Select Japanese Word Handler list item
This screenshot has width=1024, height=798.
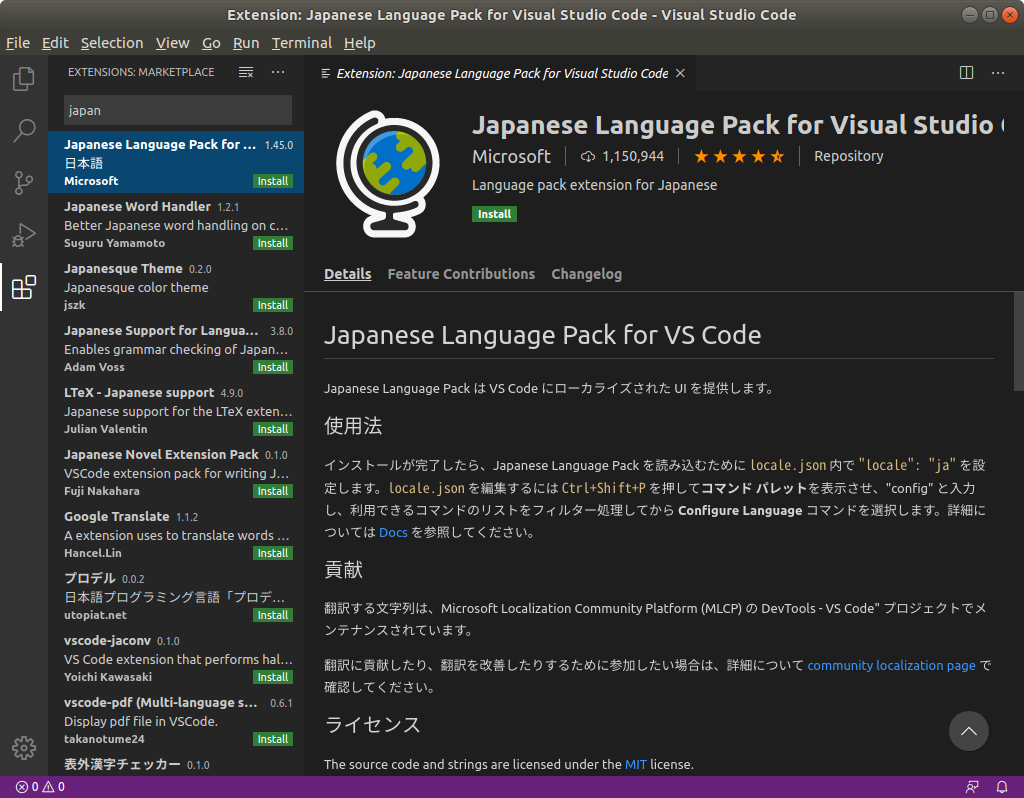coord(176,224)
